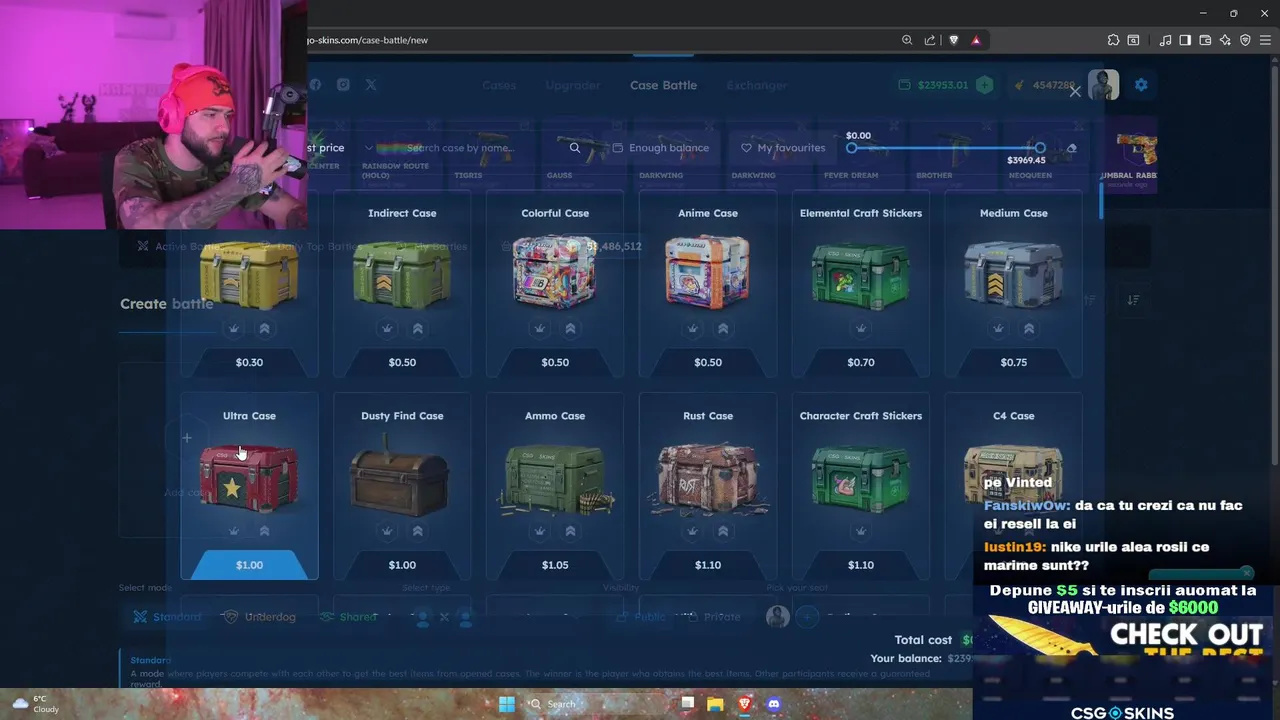Open File Explorer from the taskbar

point(715,704)
